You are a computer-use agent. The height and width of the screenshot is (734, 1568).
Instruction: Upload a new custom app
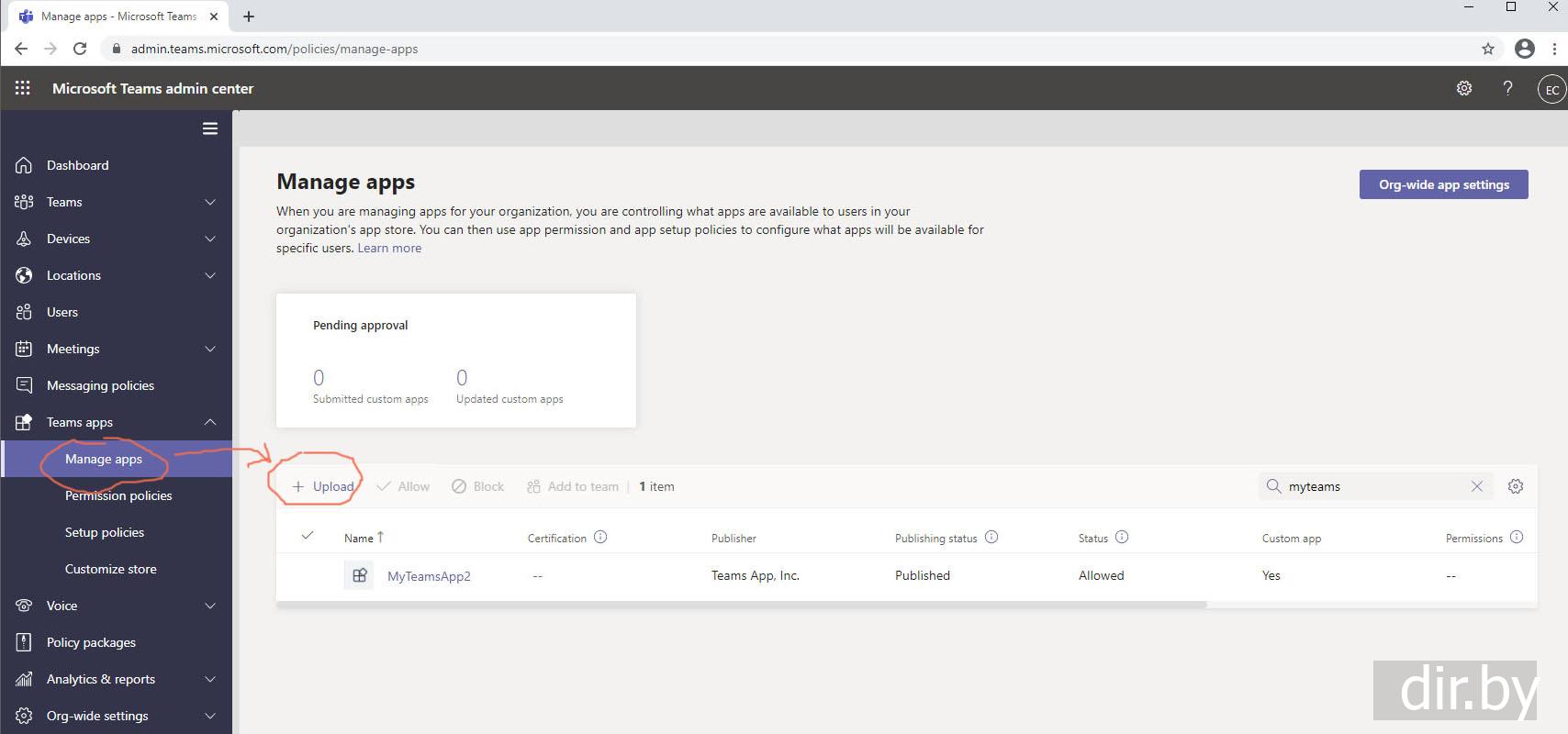(323, 486)
